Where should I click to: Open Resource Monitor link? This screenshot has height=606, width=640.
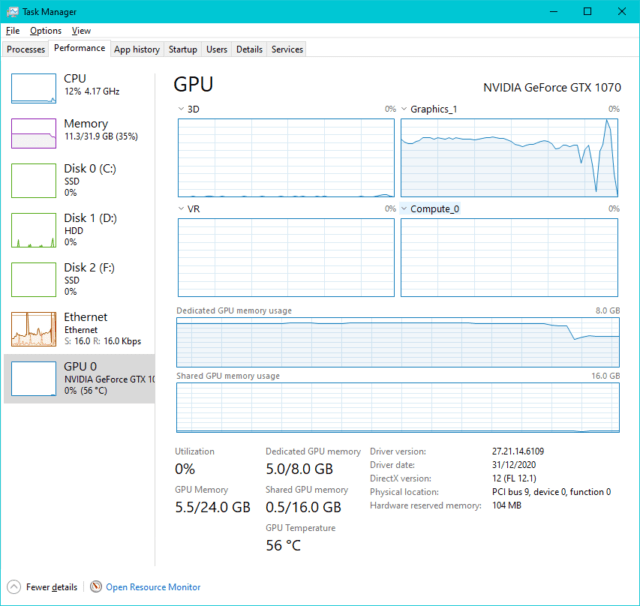153,587
